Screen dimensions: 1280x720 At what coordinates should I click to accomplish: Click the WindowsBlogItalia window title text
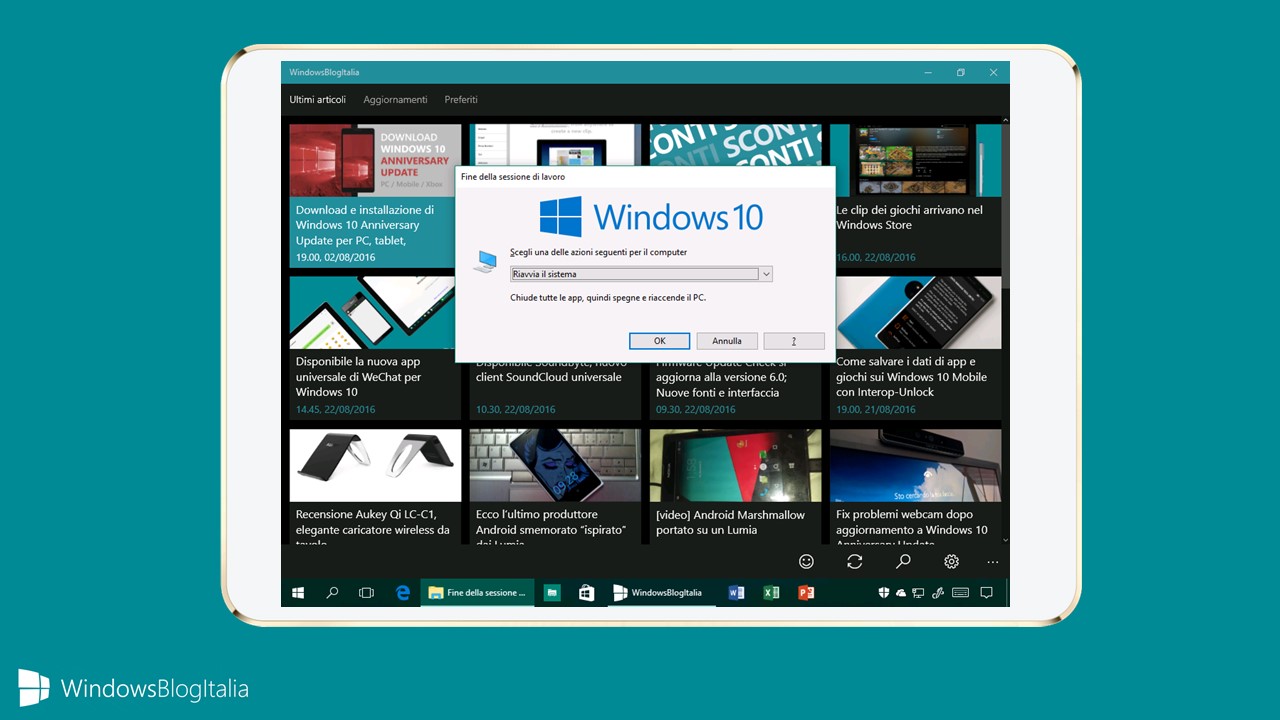point(324,72)
